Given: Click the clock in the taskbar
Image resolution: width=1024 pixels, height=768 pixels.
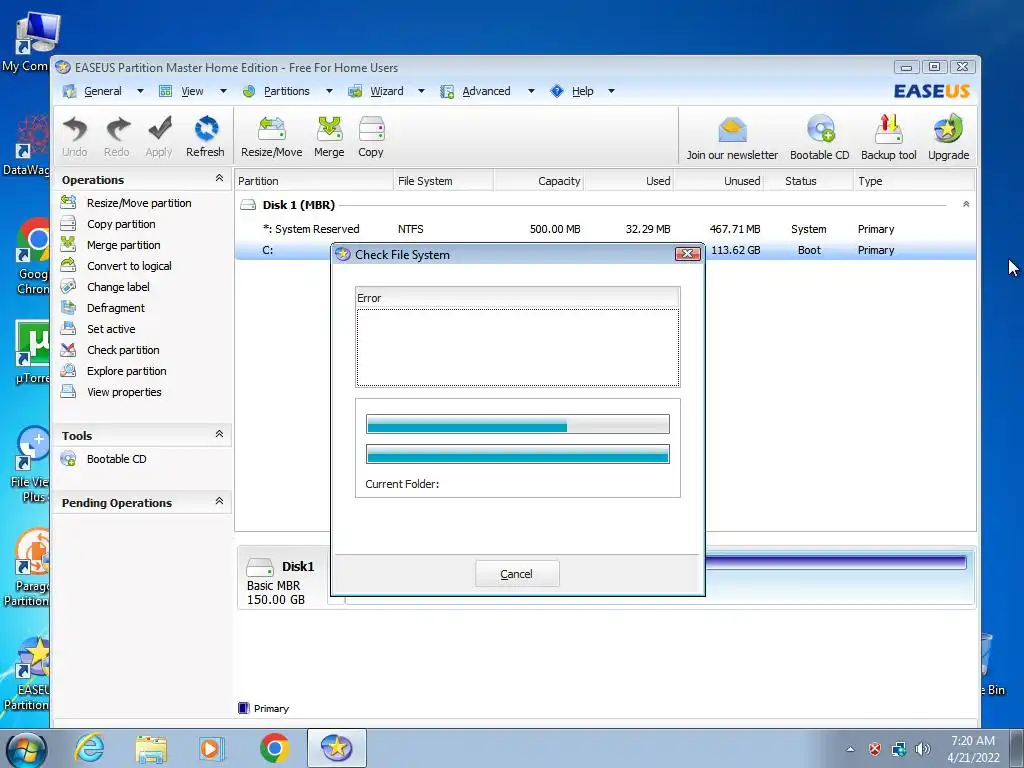Looking at the screenshot, I should (973, 749).
